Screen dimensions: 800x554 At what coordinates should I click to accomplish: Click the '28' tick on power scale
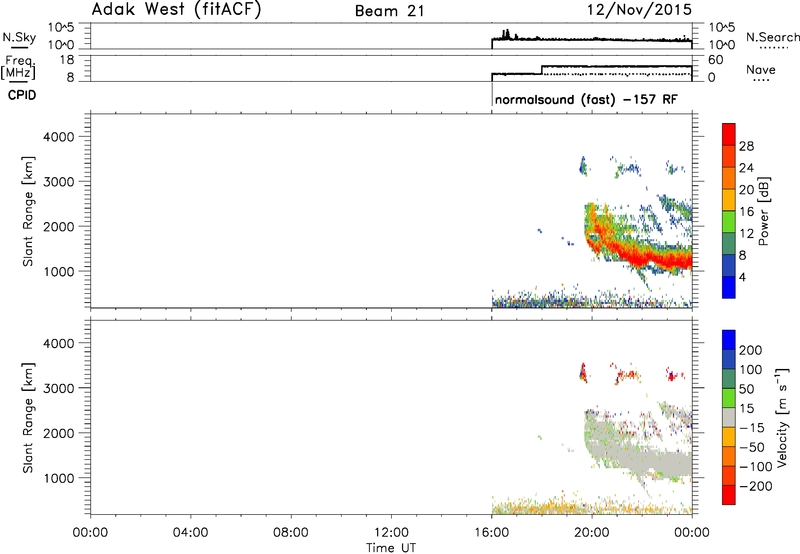point(746,146)
